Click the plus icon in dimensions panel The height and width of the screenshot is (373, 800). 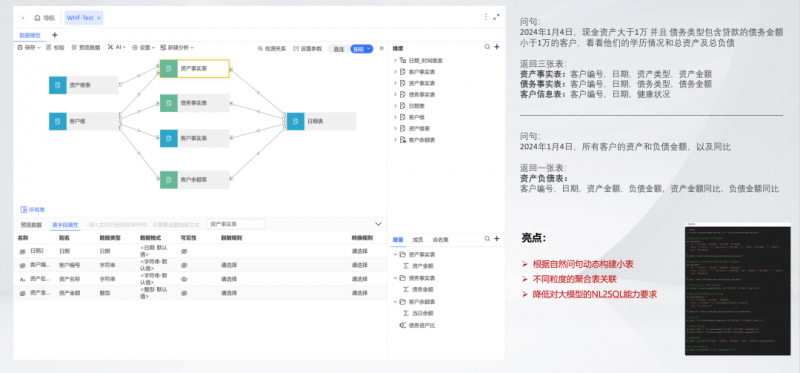click(x=497, y=47)
